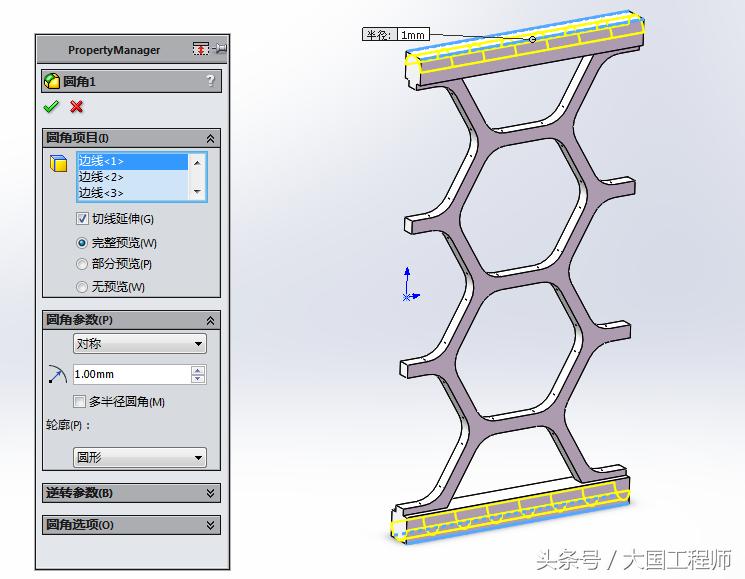Click the down arrow of edge list scrollbar
The image size is (745, 579).
[x=197, y=191]
